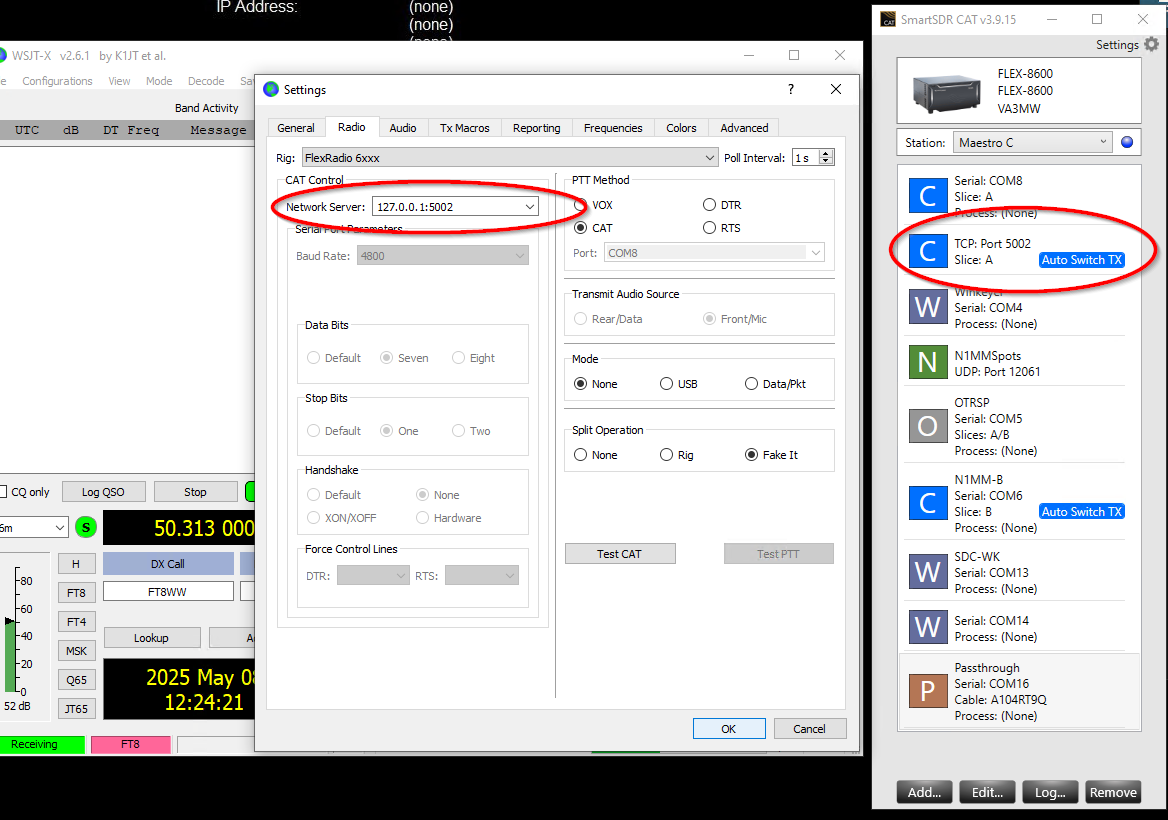Open the Decode menu in WSJT-X

click(x=206, y=81)
